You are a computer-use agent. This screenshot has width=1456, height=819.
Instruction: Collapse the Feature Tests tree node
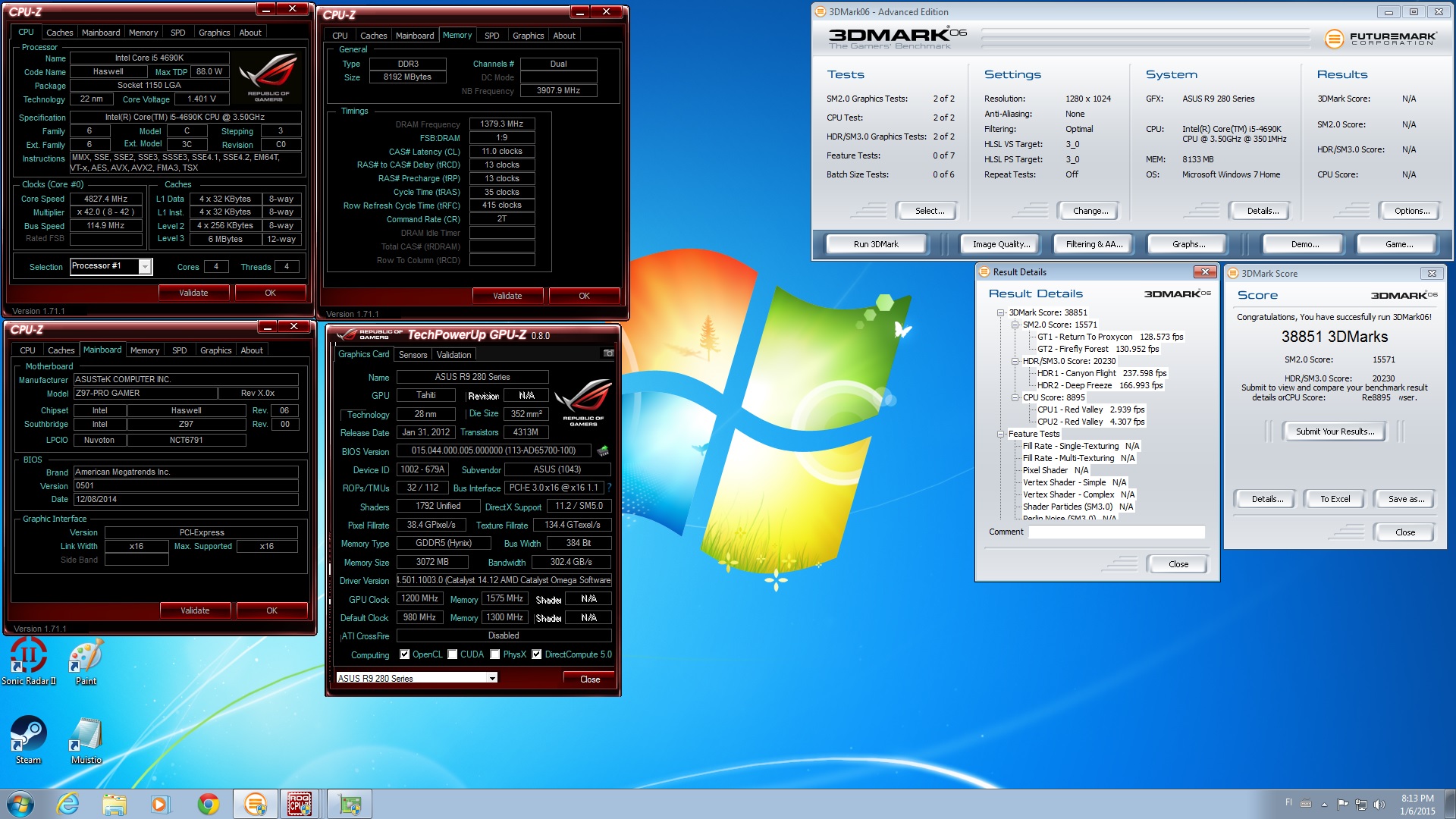tap(1000, 434)
